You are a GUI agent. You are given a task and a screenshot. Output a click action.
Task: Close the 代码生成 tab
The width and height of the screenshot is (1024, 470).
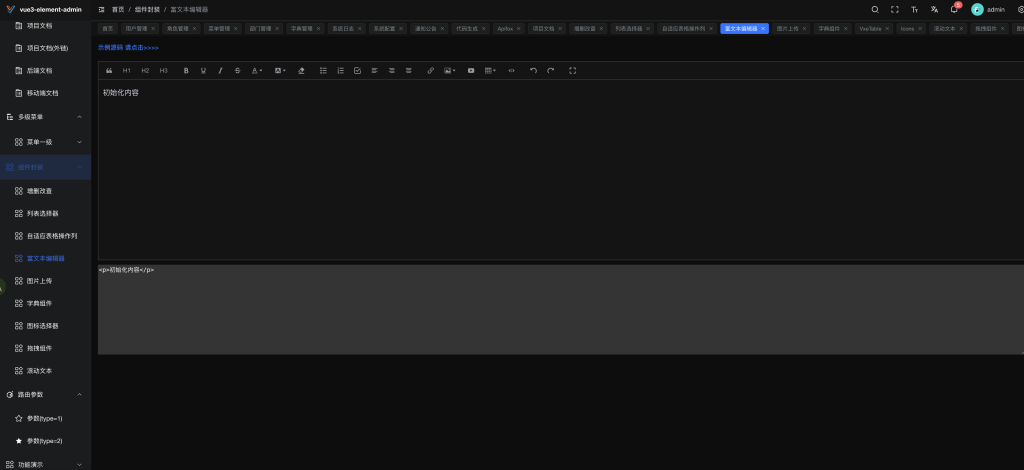tap(483, 29)
